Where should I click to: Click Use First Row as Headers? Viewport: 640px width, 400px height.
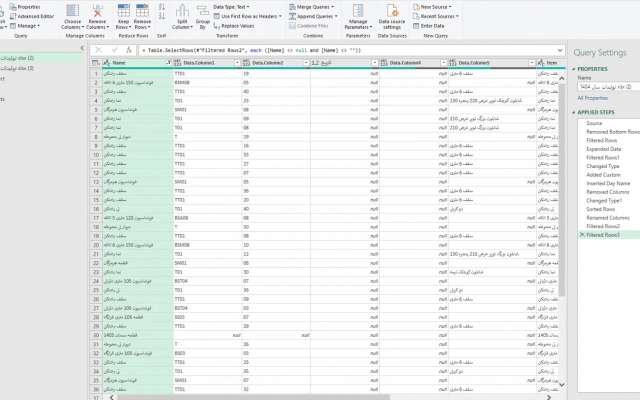coord(248,16)
